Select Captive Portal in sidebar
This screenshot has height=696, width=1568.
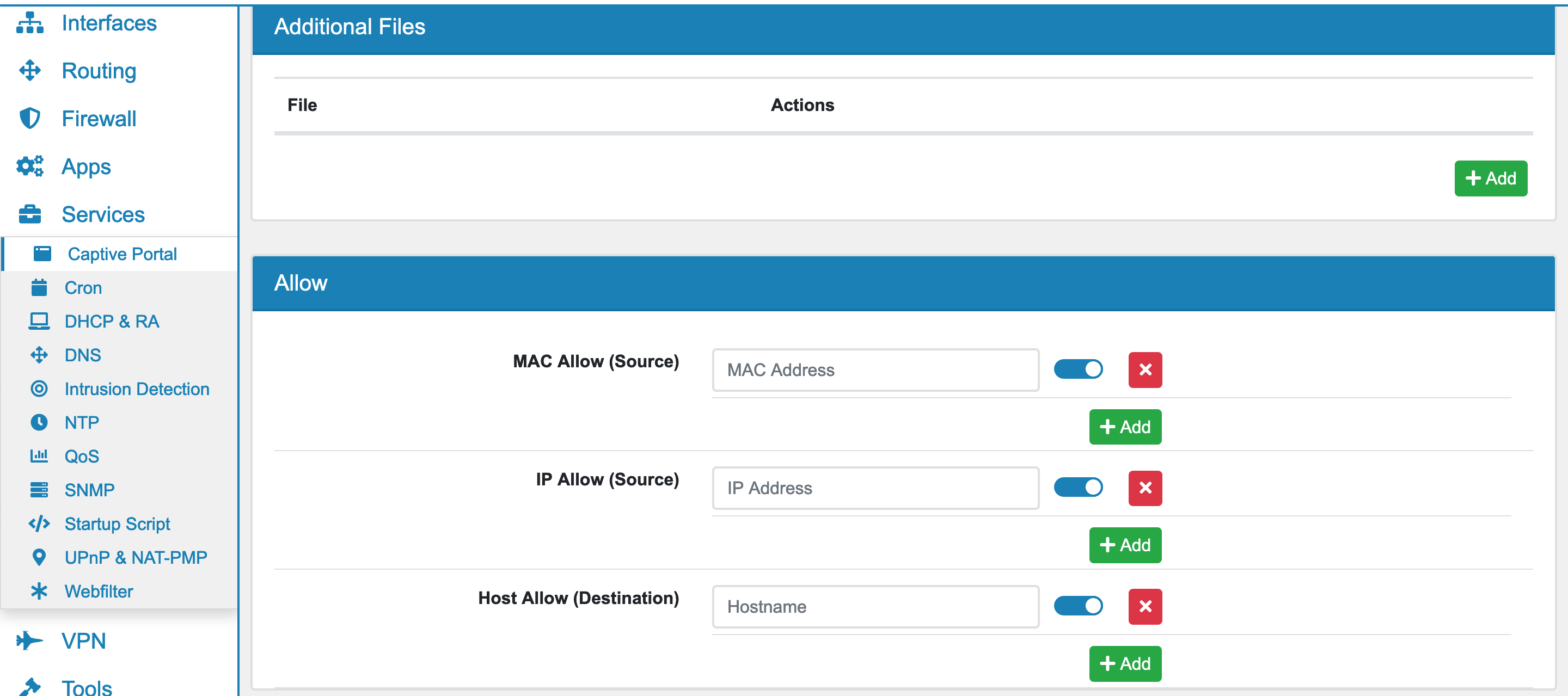point(122,254)
